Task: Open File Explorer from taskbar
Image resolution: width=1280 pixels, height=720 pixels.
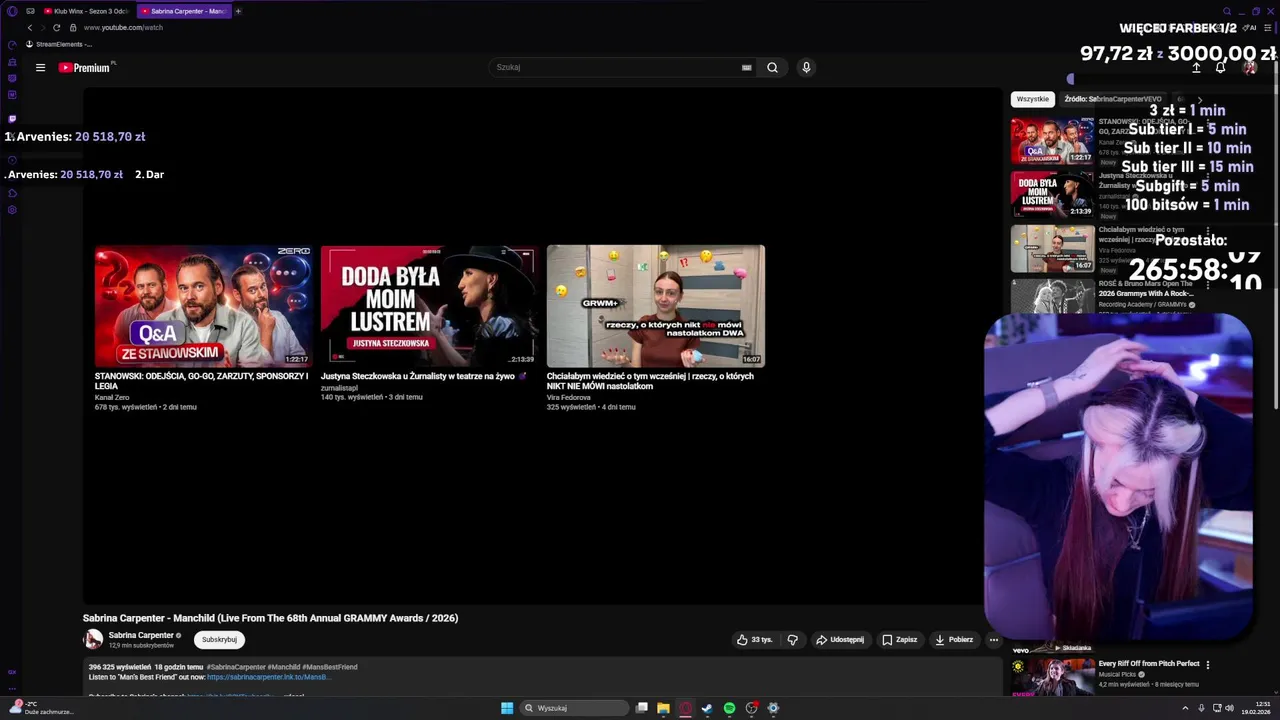Action: pos(663,708)
